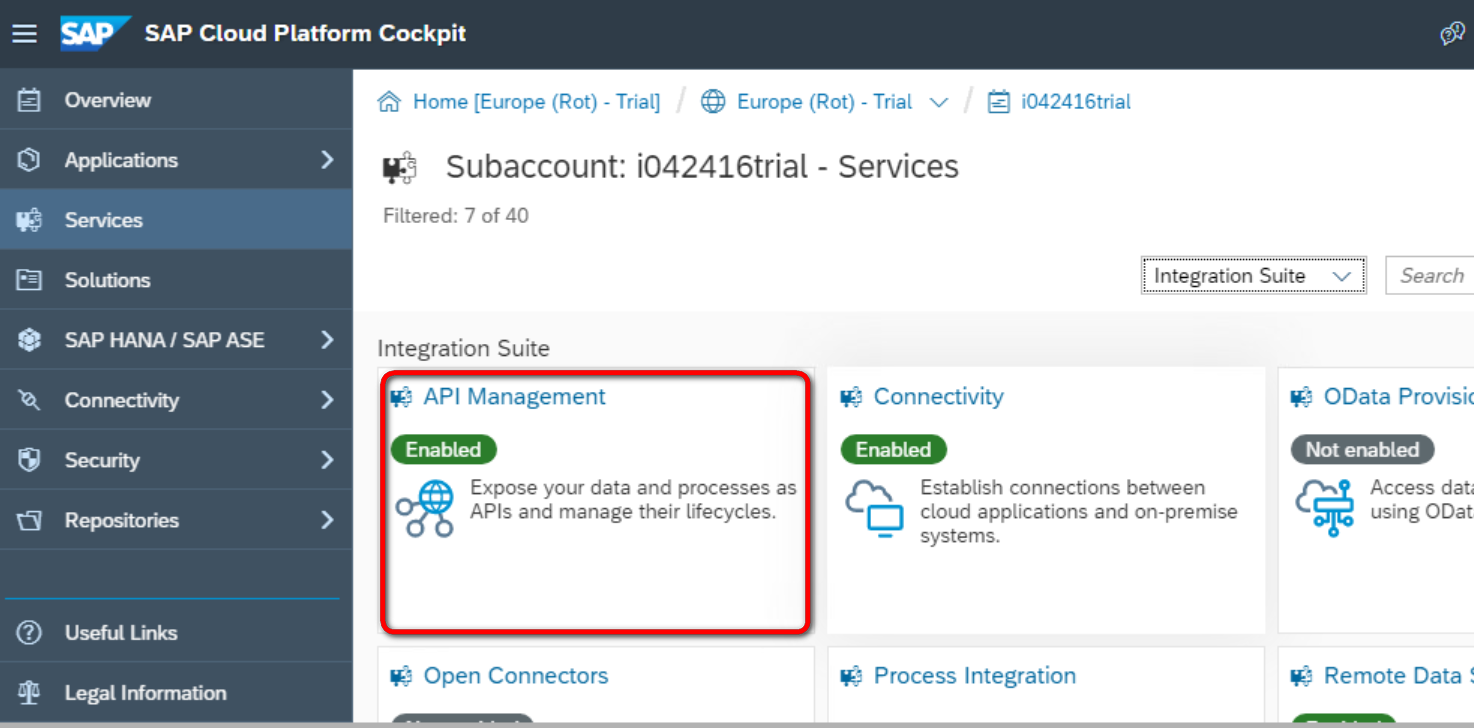Open Useful Links in the sidebar
The width and height of the screenshot is (1474, 728).
pyautogui.click(x=120, y=633)
